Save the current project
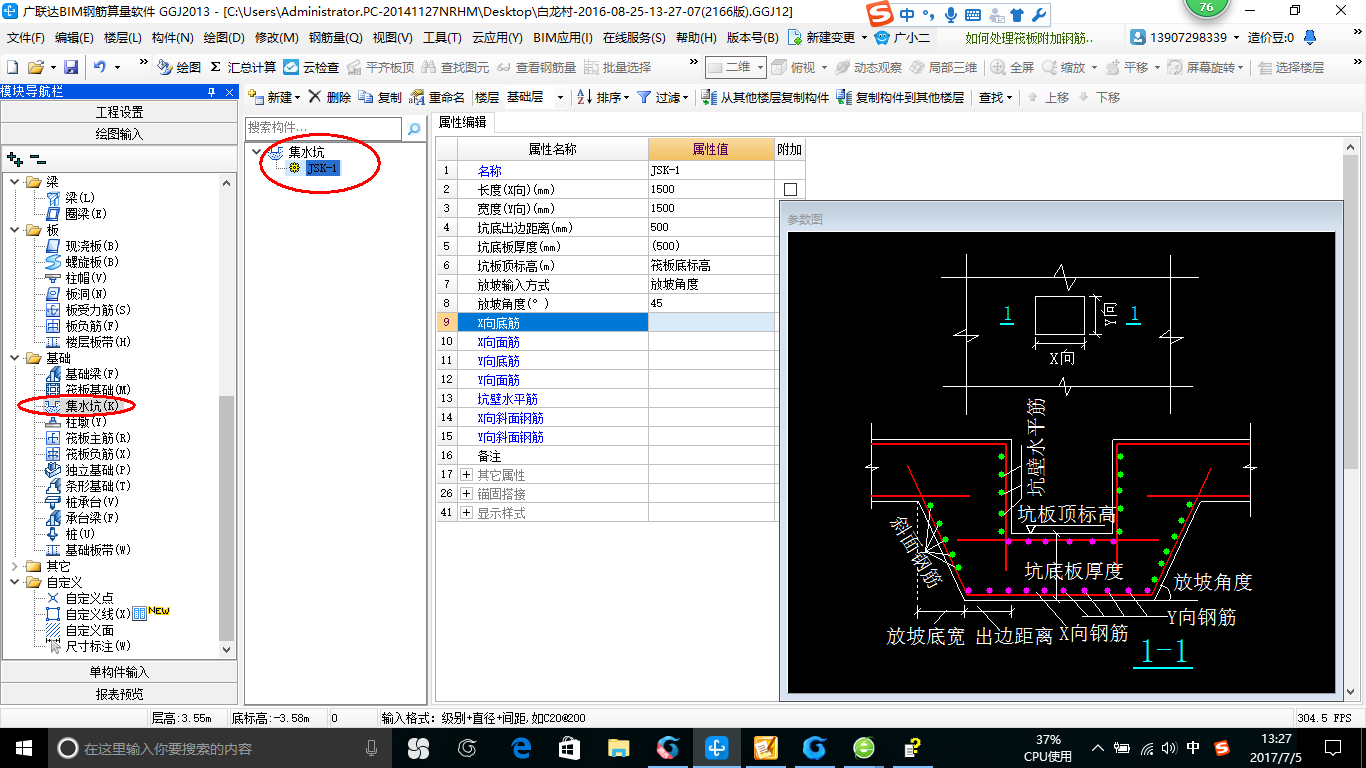This screenshot has width=1366, height=768. (x=71, y=67)
